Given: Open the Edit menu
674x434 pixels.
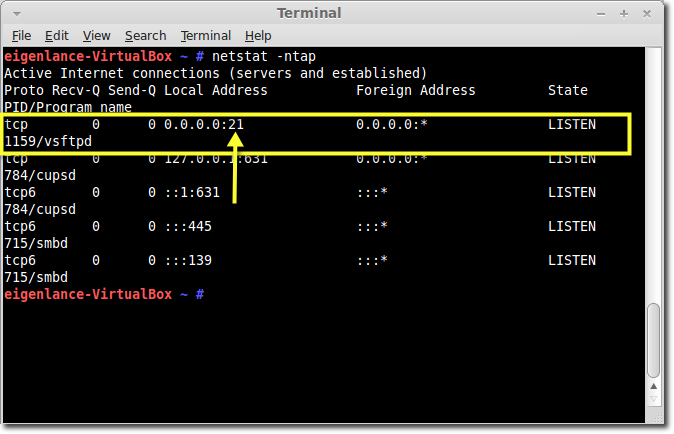Looking at the screenshot, I should (x=57, y=36).
